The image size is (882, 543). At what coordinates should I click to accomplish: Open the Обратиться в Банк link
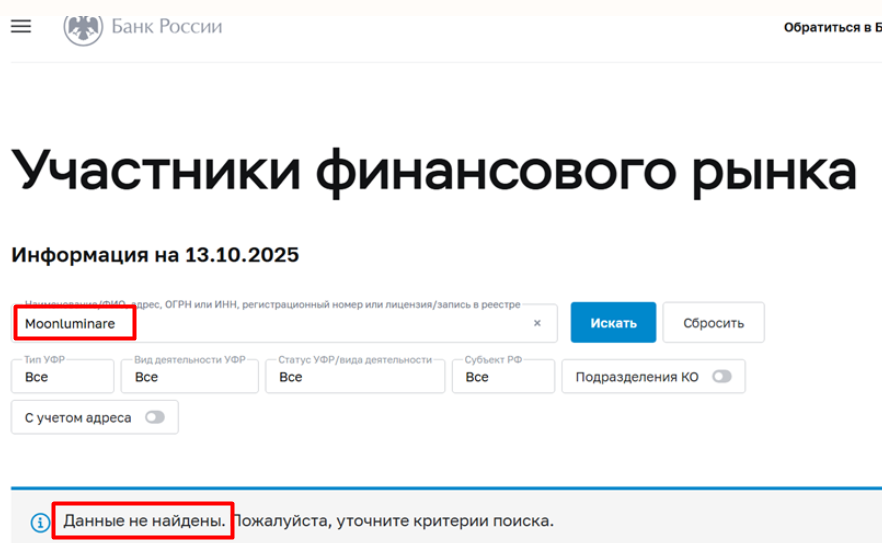pyautogui.click(x=832, y=28)
